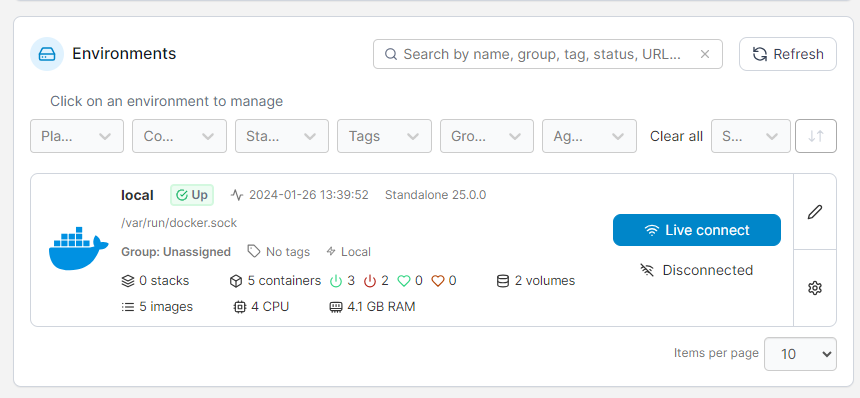Click the 5 containers text

284,281
